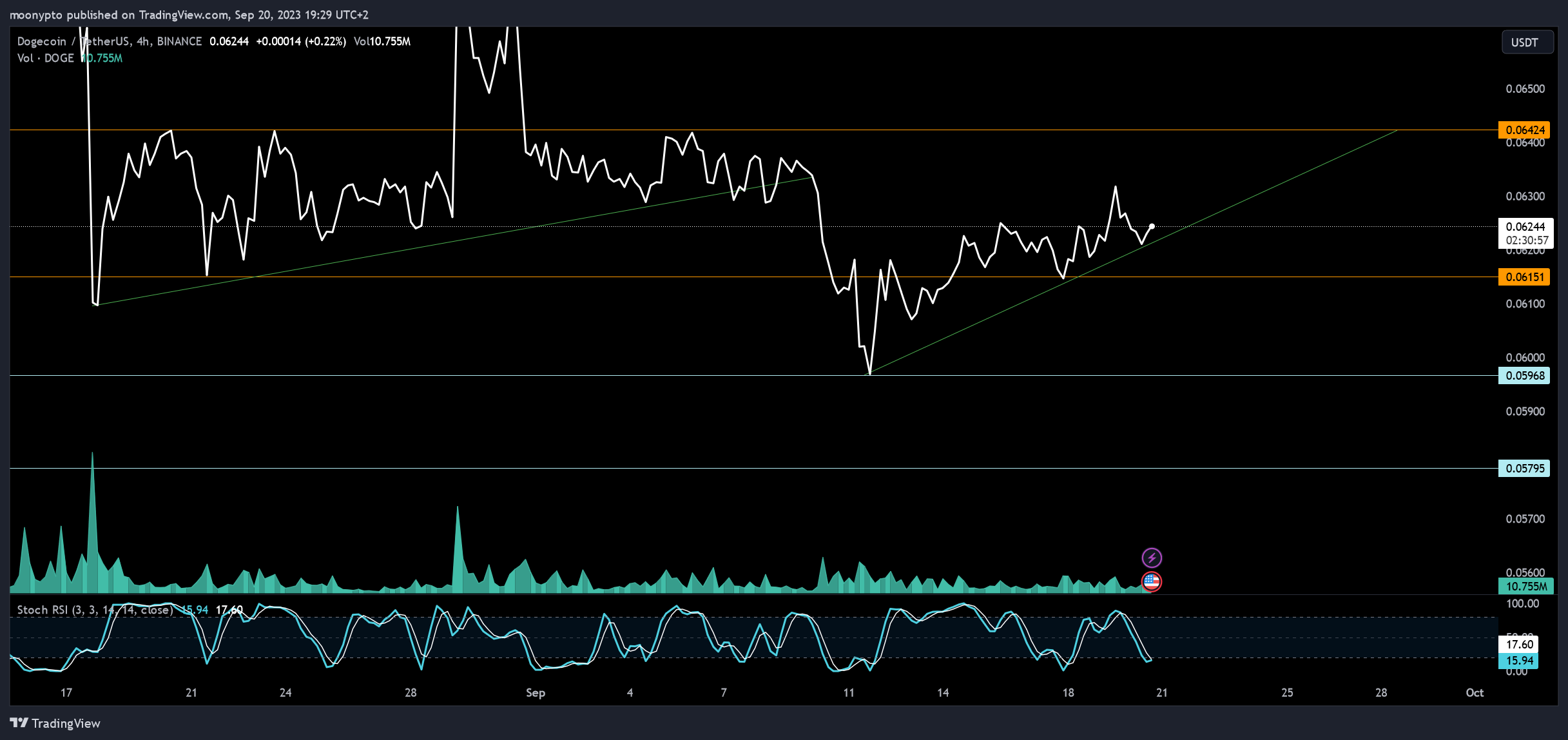Select the Vol · DOGE indicator label
The width and height of the screenshot is (1568, 740).
(46, 58)
